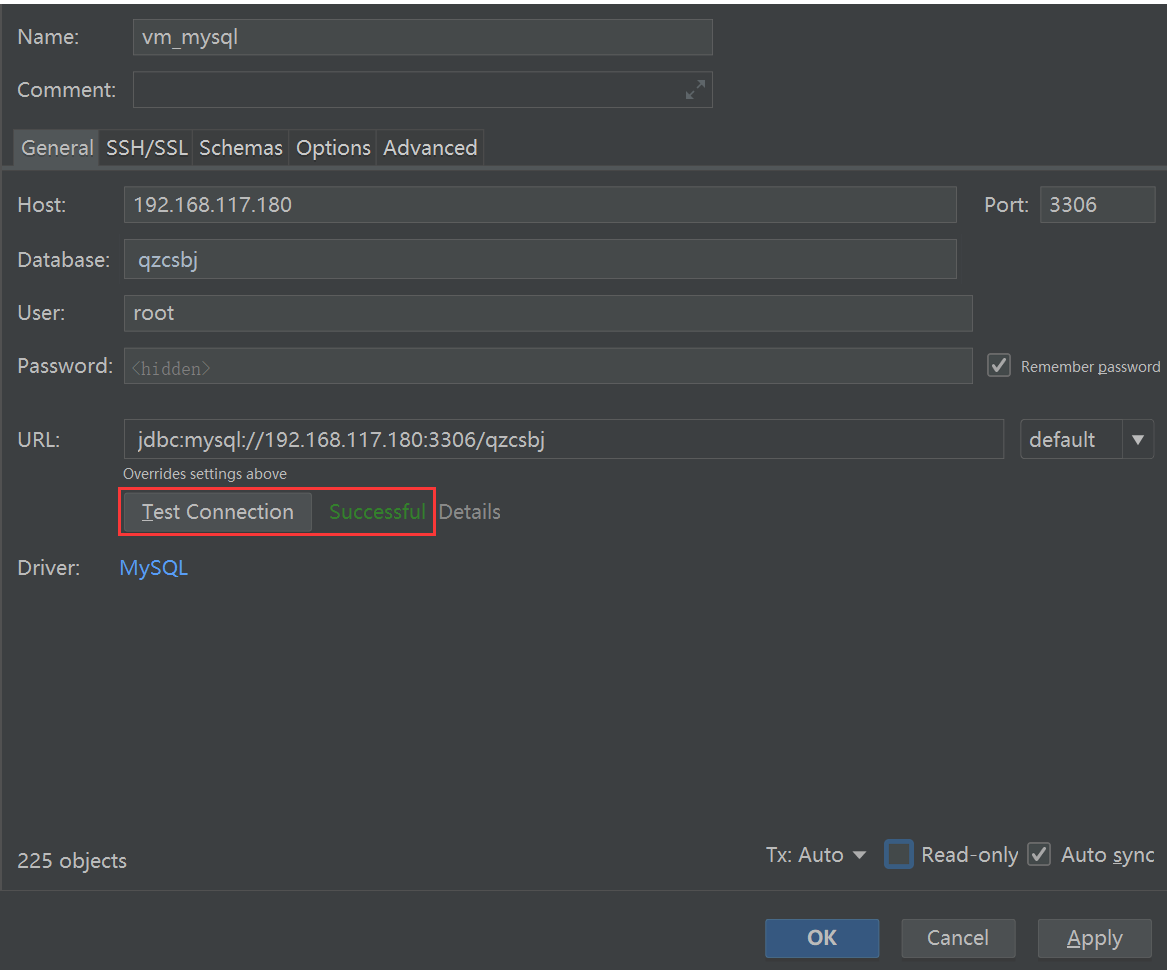Confirm settings with the OK button

[x=822, y=938]
